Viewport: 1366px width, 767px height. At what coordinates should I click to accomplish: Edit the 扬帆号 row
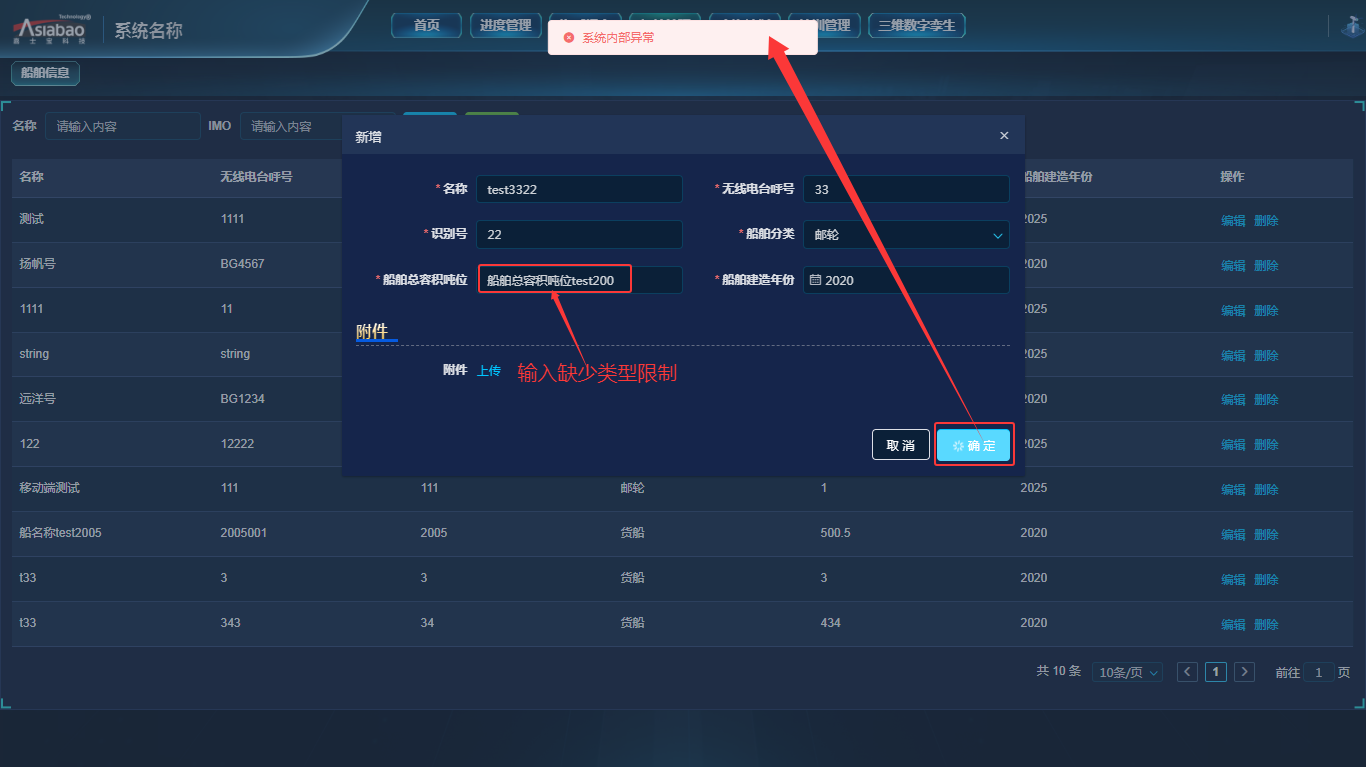point(1233,266)
